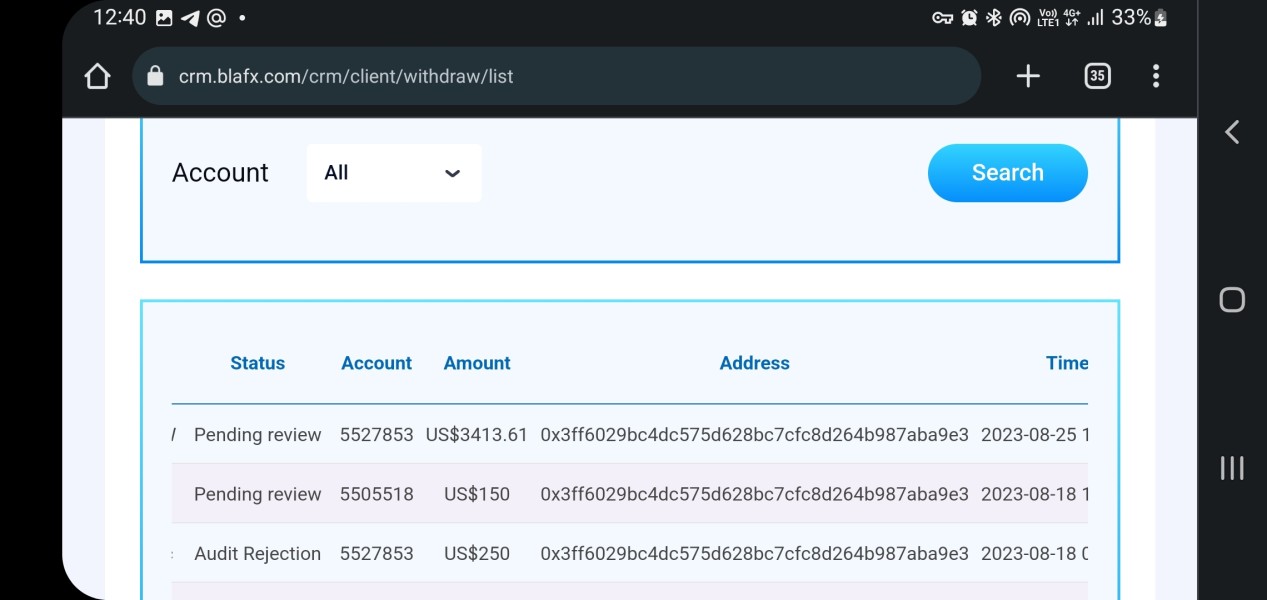Viewport: 1267px width, 600px height.
Task: Tap the site security padlock icon
Action: 155,76
